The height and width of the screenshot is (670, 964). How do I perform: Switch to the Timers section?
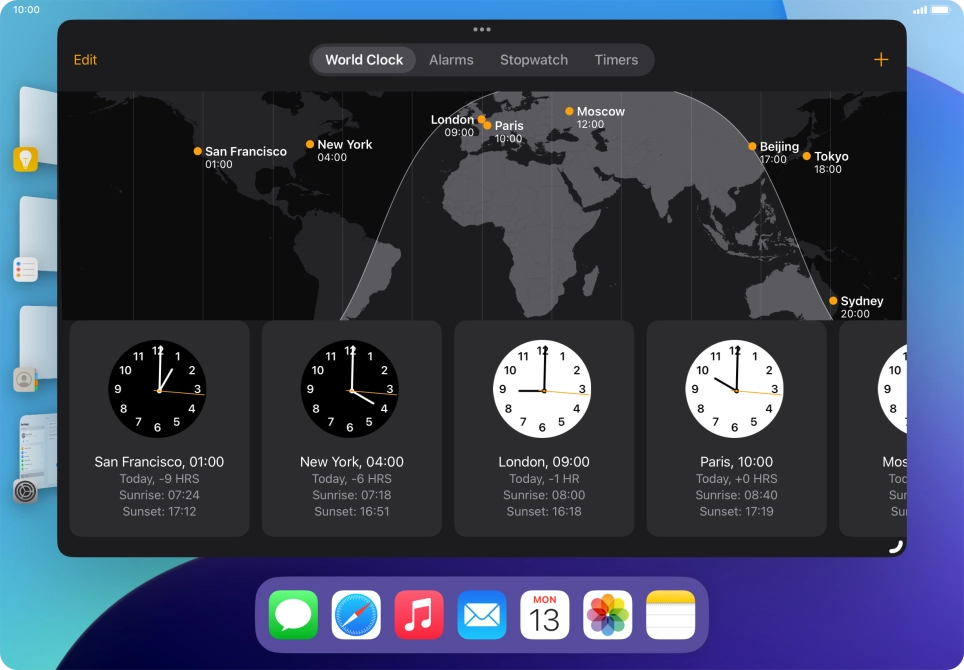coord(617,59)
